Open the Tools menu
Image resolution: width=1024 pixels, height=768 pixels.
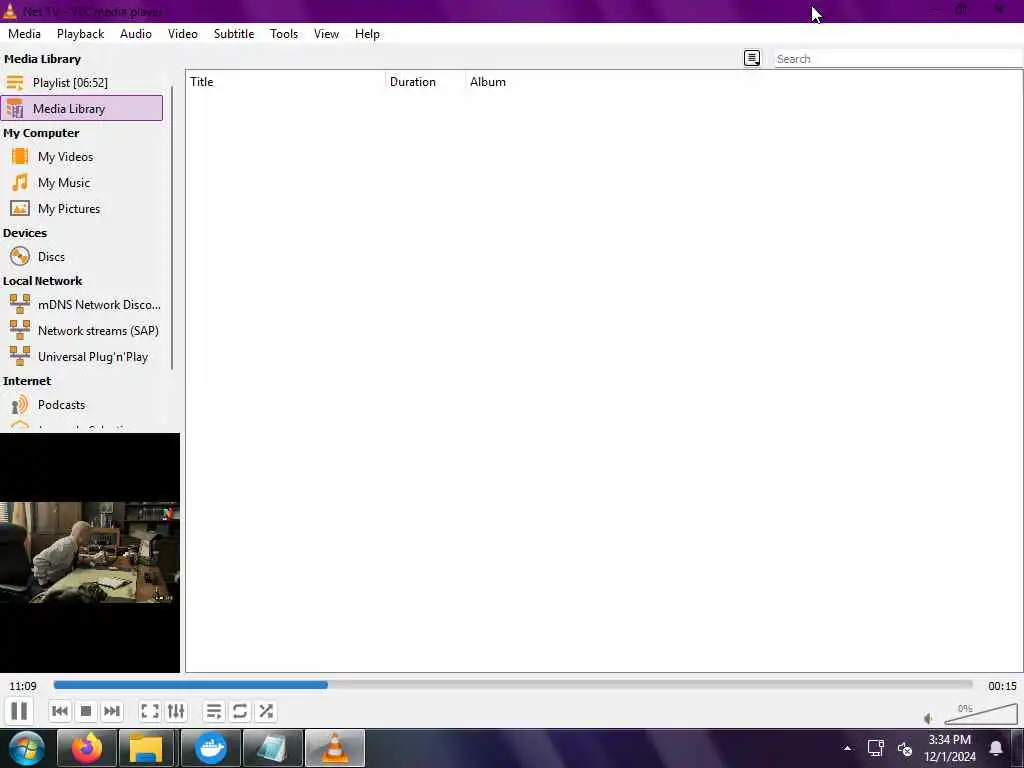[x=284, y=33]
